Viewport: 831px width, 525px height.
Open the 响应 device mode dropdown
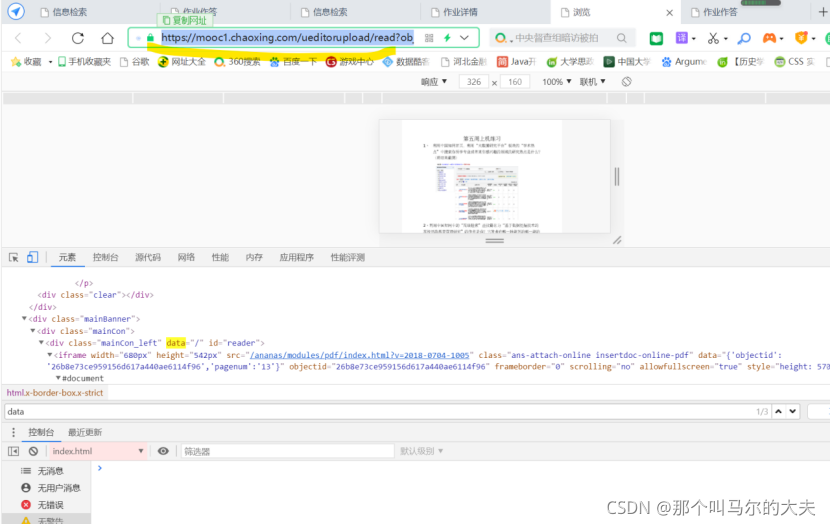434,82
